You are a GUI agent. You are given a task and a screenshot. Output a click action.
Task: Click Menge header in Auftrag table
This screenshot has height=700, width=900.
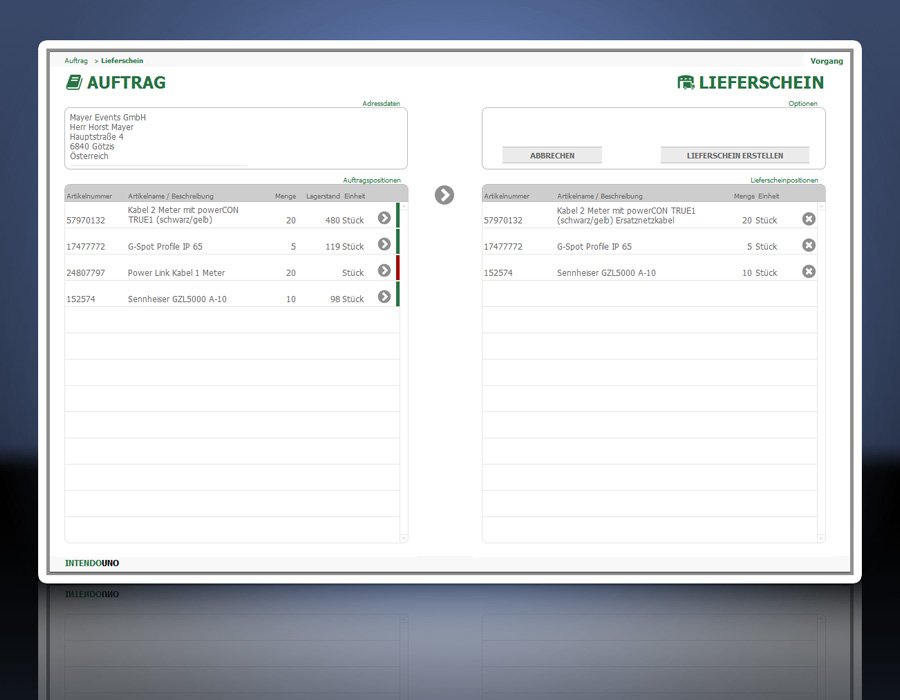point(285,196)
